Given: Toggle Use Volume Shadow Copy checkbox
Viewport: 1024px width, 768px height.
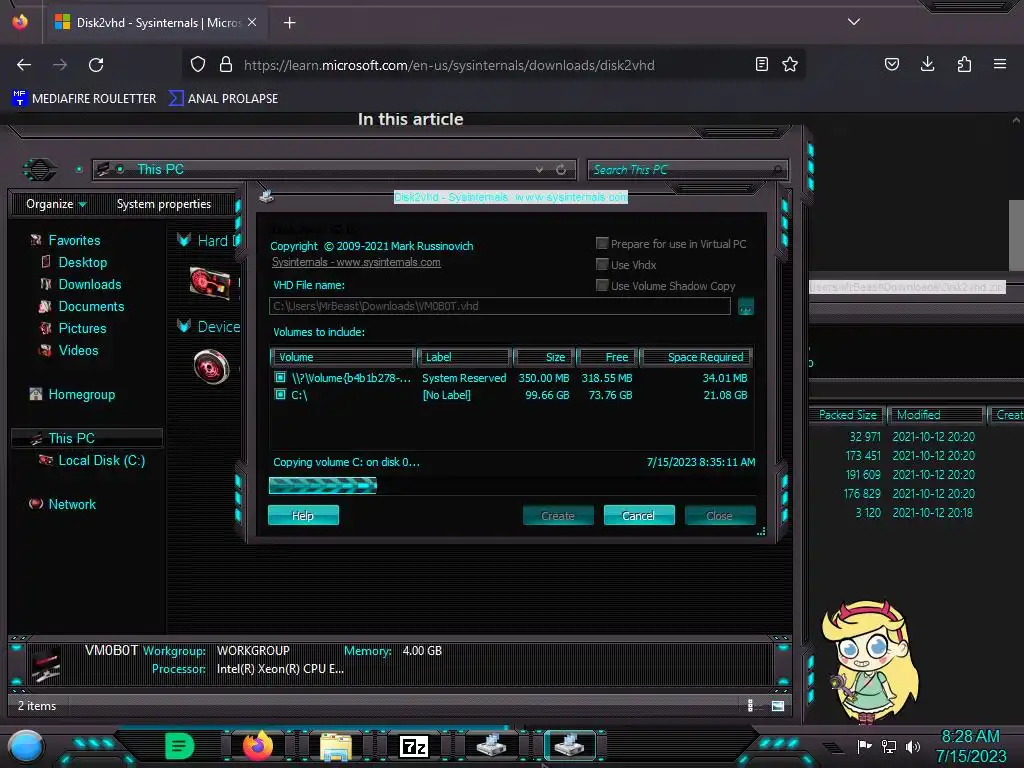Looking at the screenshot, I should [602, 285].
